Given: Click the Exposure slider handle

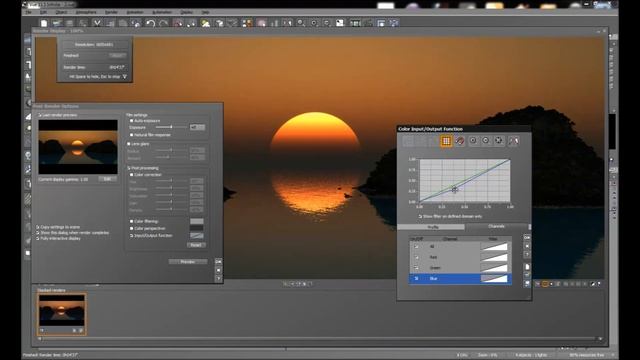Looking at the screenshot, I should (x=171, y=127).
